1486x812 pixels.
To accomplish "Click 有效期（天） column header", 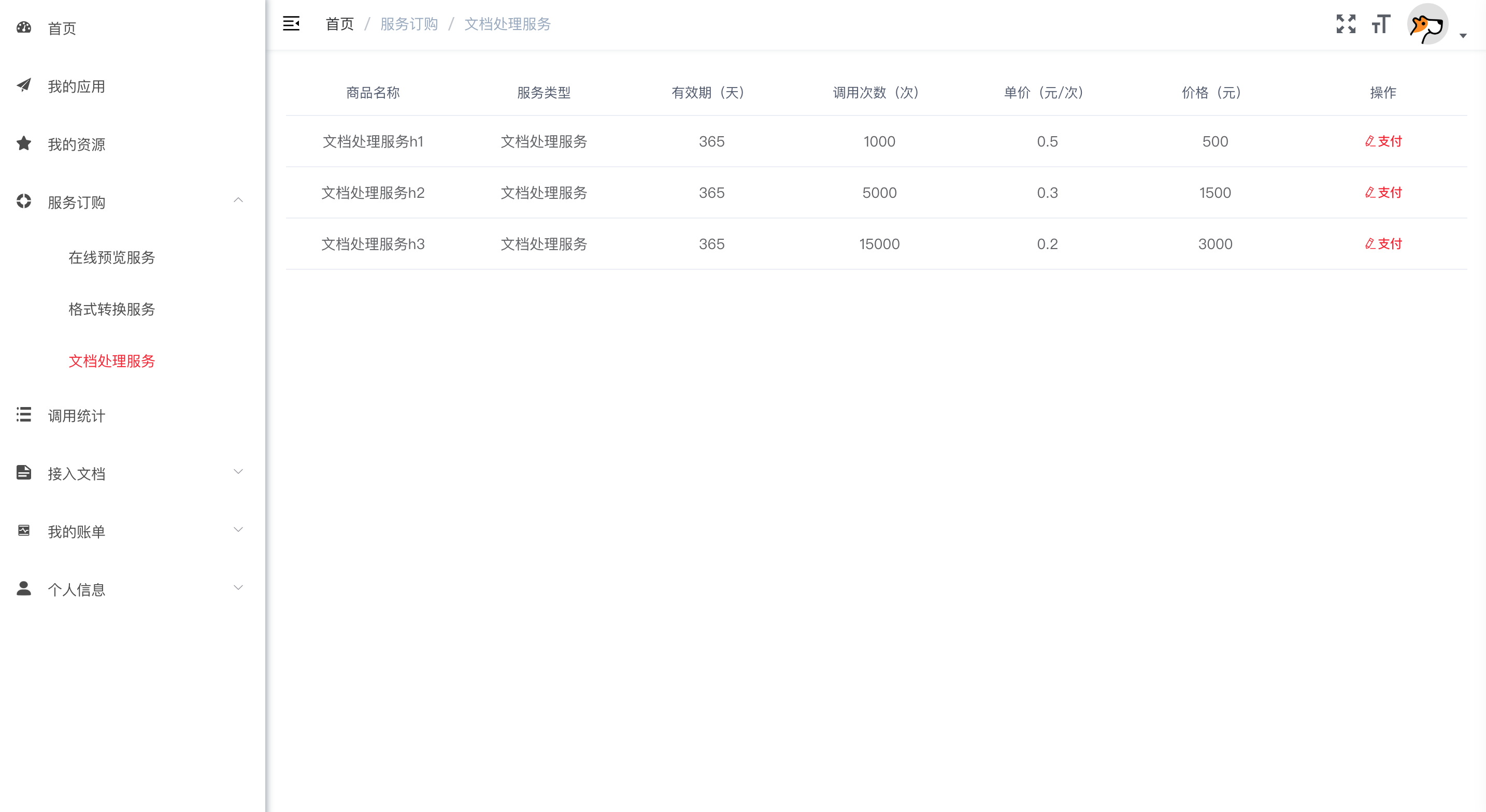I will [x=711, y=92].
